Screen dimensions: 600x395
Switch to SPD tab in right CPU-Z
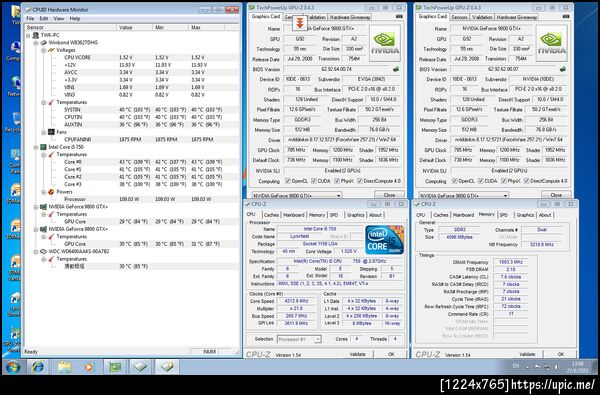tap(504, 215)
